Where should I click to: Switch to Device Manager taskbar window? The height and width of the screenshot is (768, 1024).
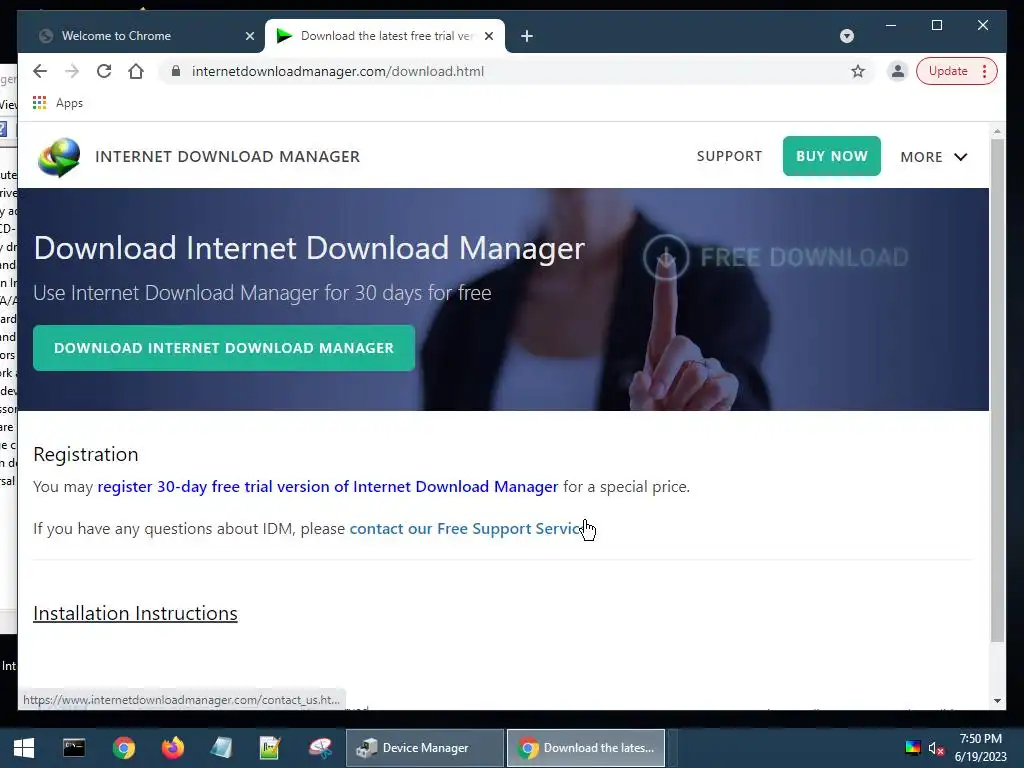pos(425,748)
